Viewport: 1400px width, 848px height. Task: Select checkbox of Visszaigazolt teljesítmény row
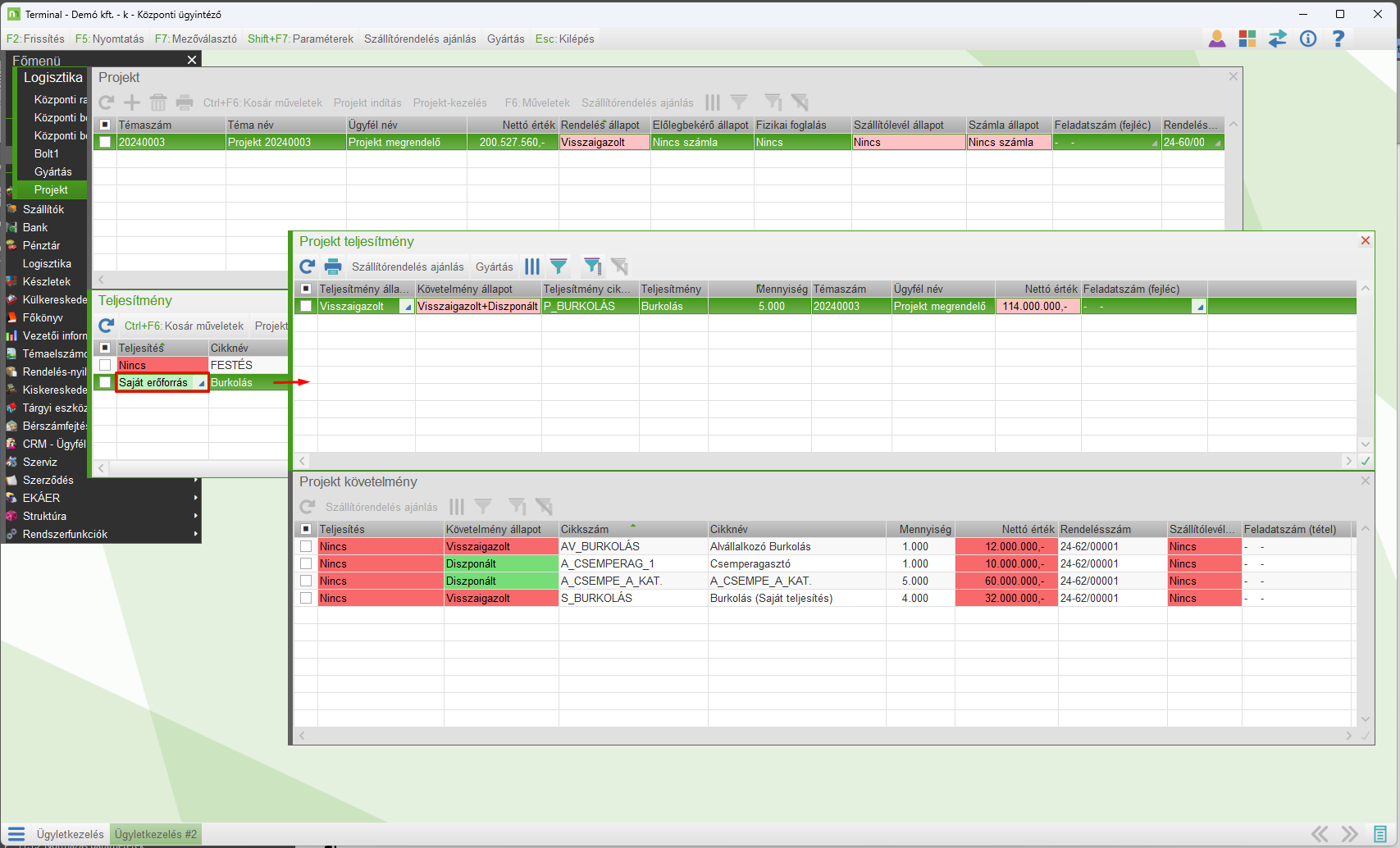pos(306,306)
